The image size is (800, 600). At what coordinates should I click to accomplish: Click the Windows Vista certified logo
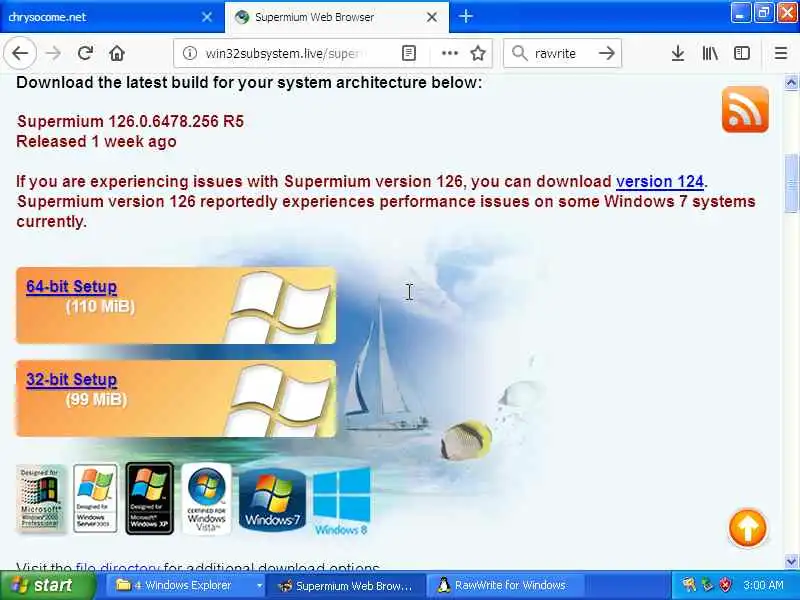click(206, 498)
